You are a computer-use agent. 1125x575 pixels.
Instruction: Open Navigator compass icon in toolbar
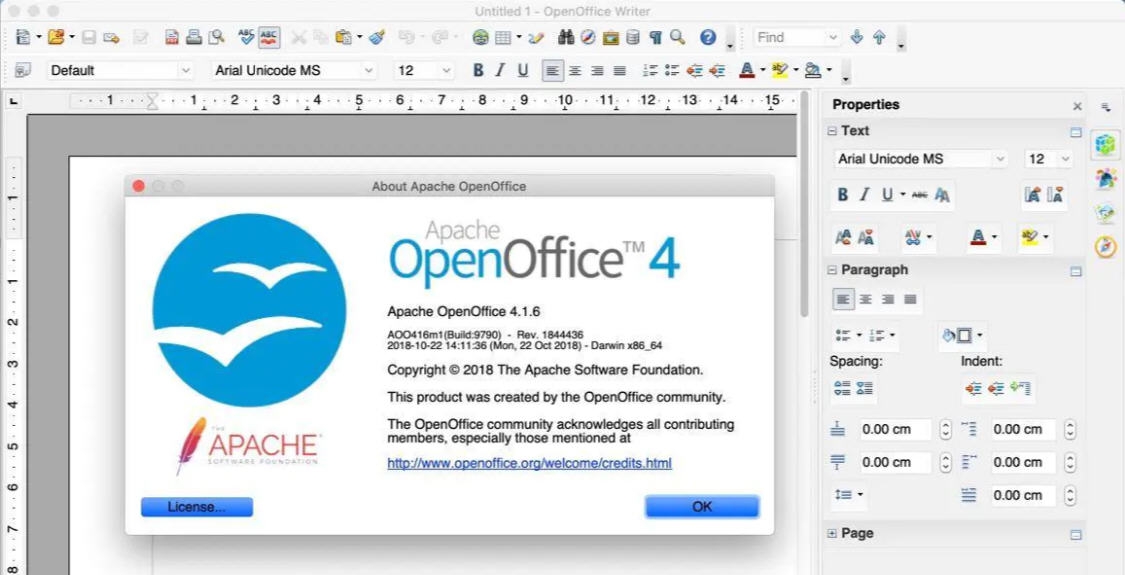pos(588,37)
